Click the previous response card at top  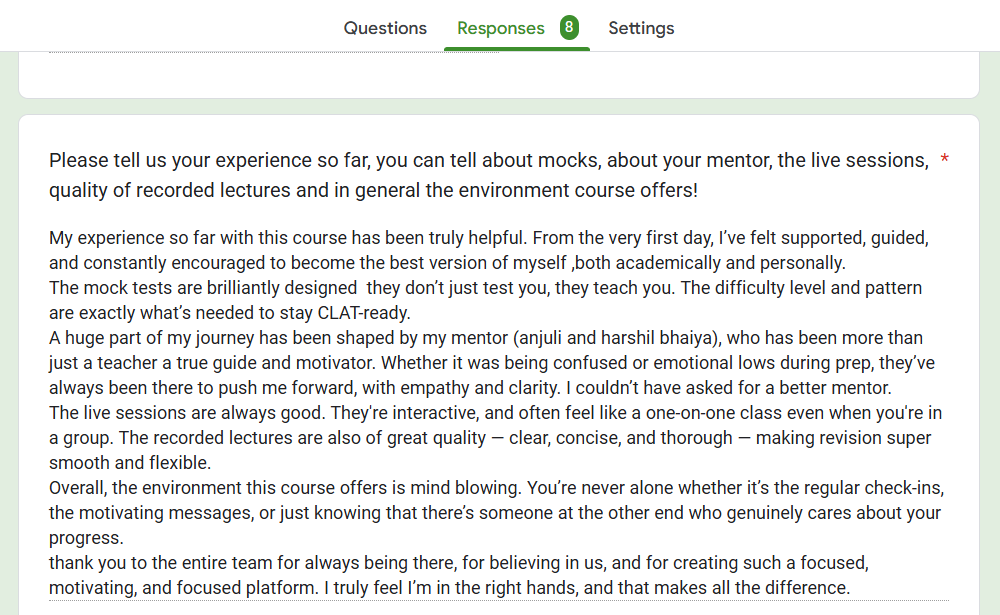(x=498, y=75)
